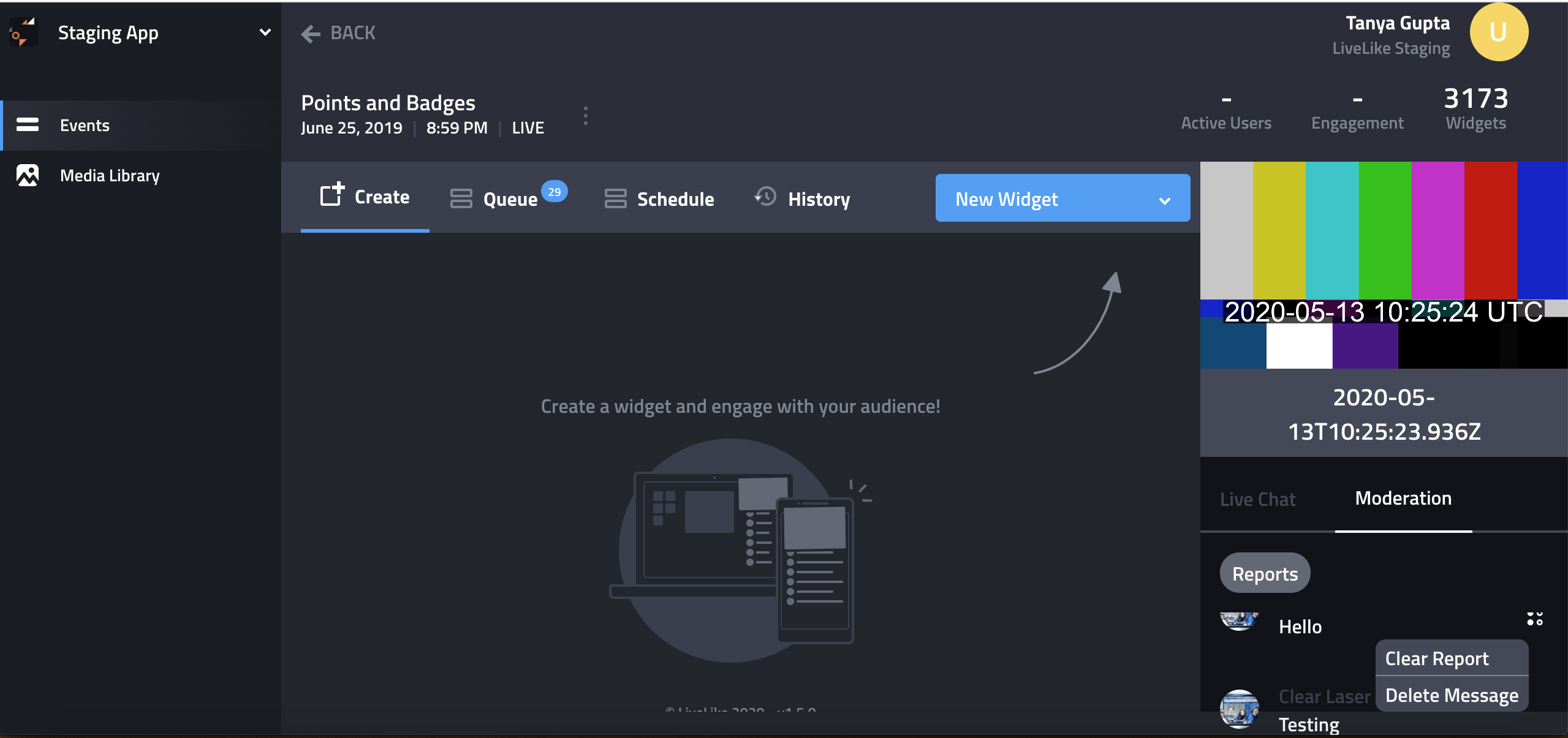This screenshot has height=738, width=1568.
Task: Click the back arrow icon
Action: pyautogui.click(x=311, y=34)
